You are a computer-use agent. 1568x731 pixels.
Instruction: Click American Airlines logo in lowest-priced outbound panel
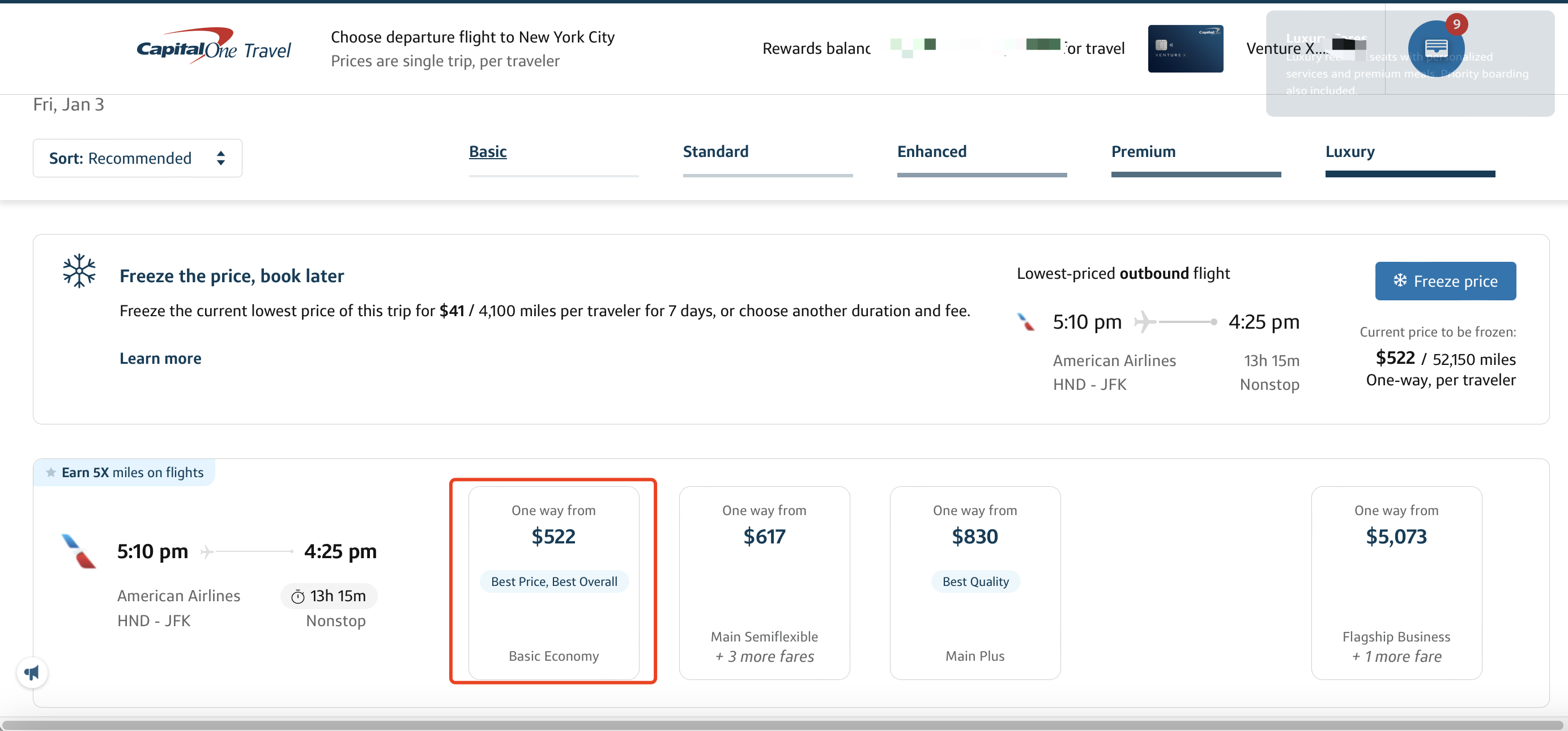click(1026, 322)
